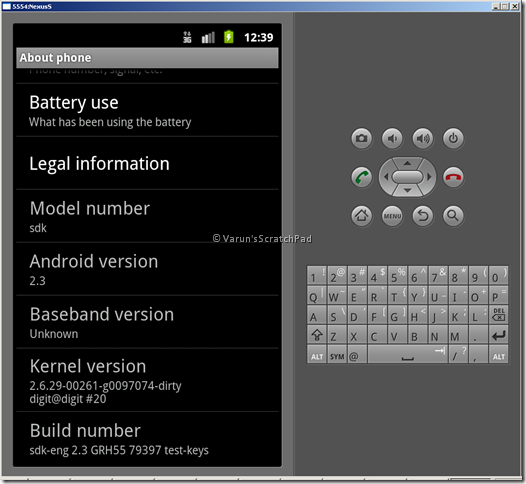Click the Shift key on keyboard

click(x=317, y=335)
